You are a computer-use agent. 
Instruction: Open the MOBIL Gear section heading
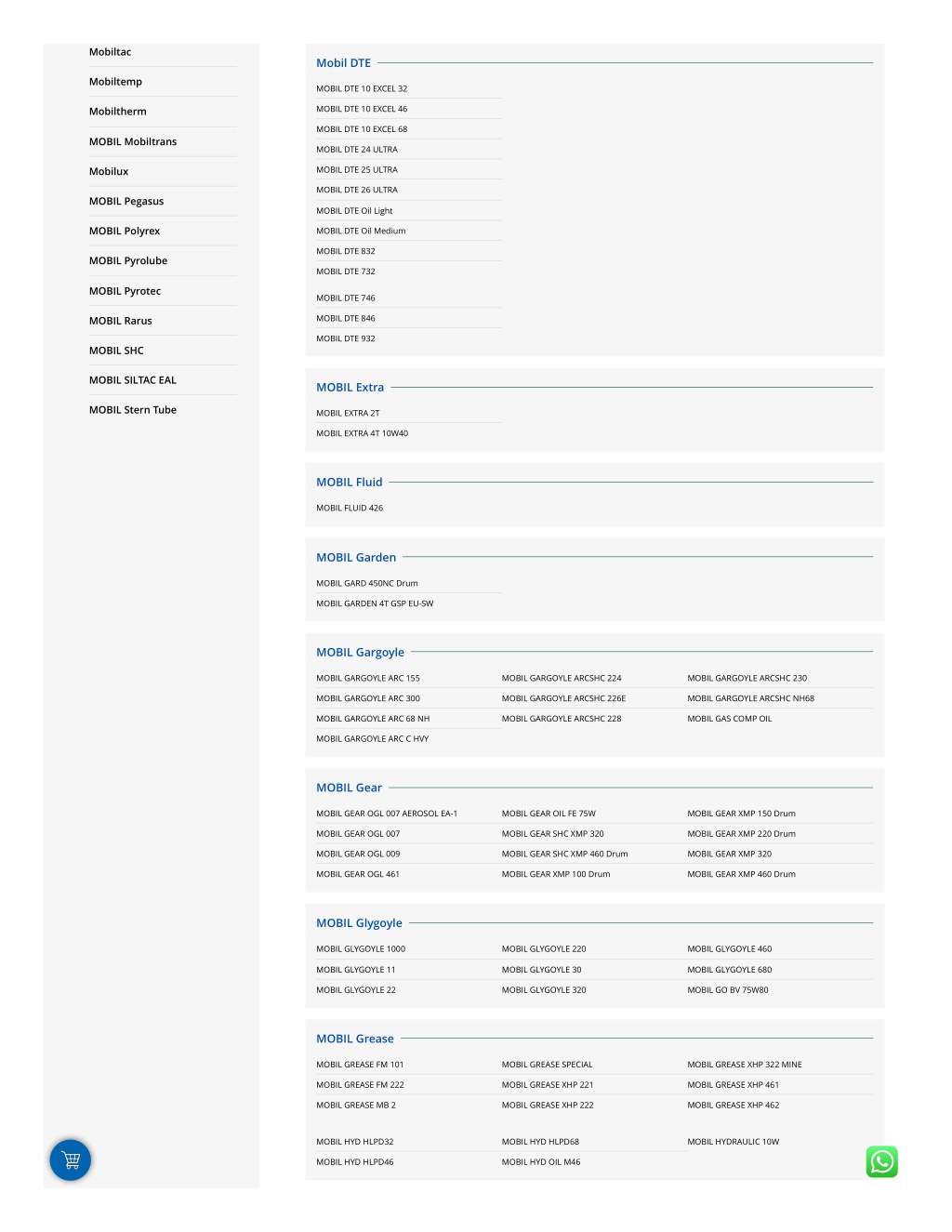click(349, 788)
